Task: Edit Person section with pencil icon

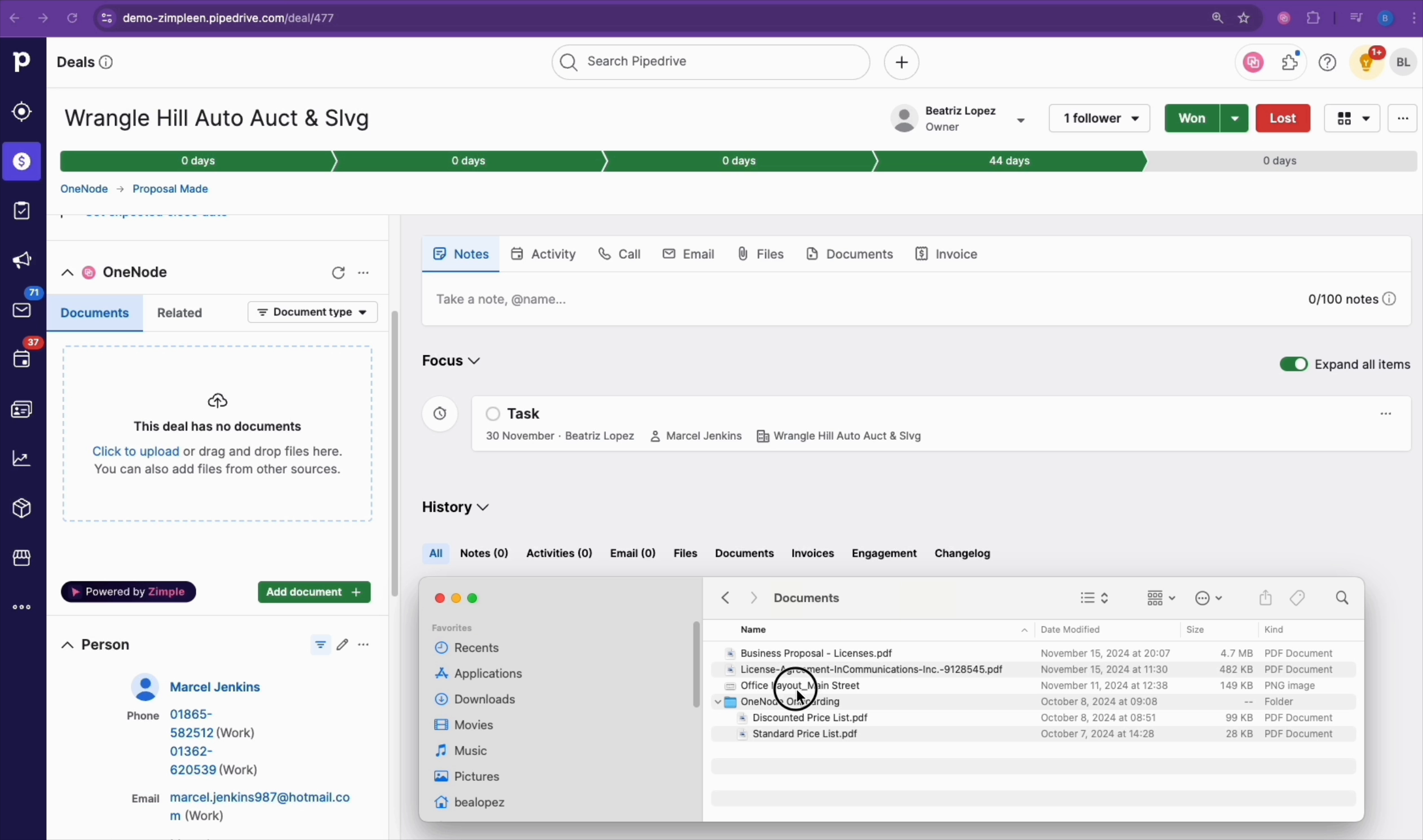Action: (x=342, y=645)
